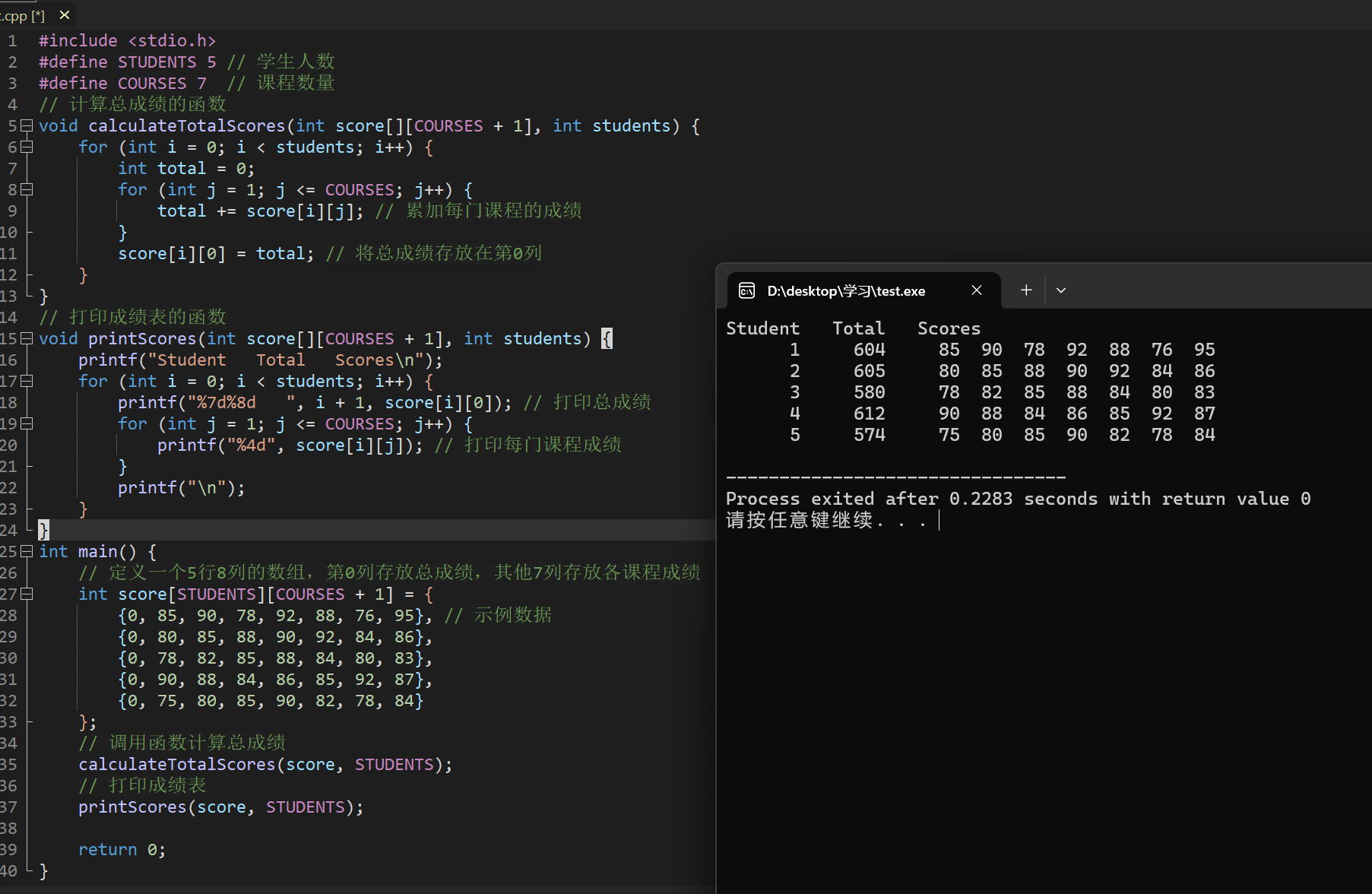Collapse the inner for loop on line 19
Screen dimensions: 1372x894
coord(27,423)
